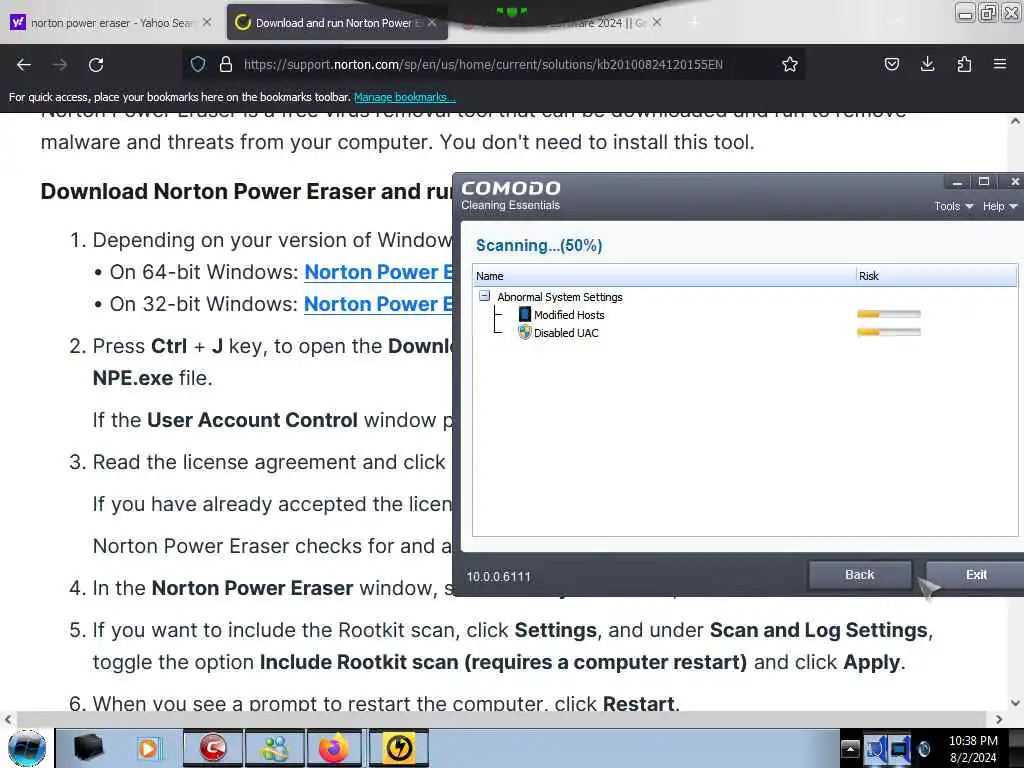Open the yellow lightning bolt taskbar icon
Image resolution: width=1024 pixels, height=768 pixels.
point(399,748)
